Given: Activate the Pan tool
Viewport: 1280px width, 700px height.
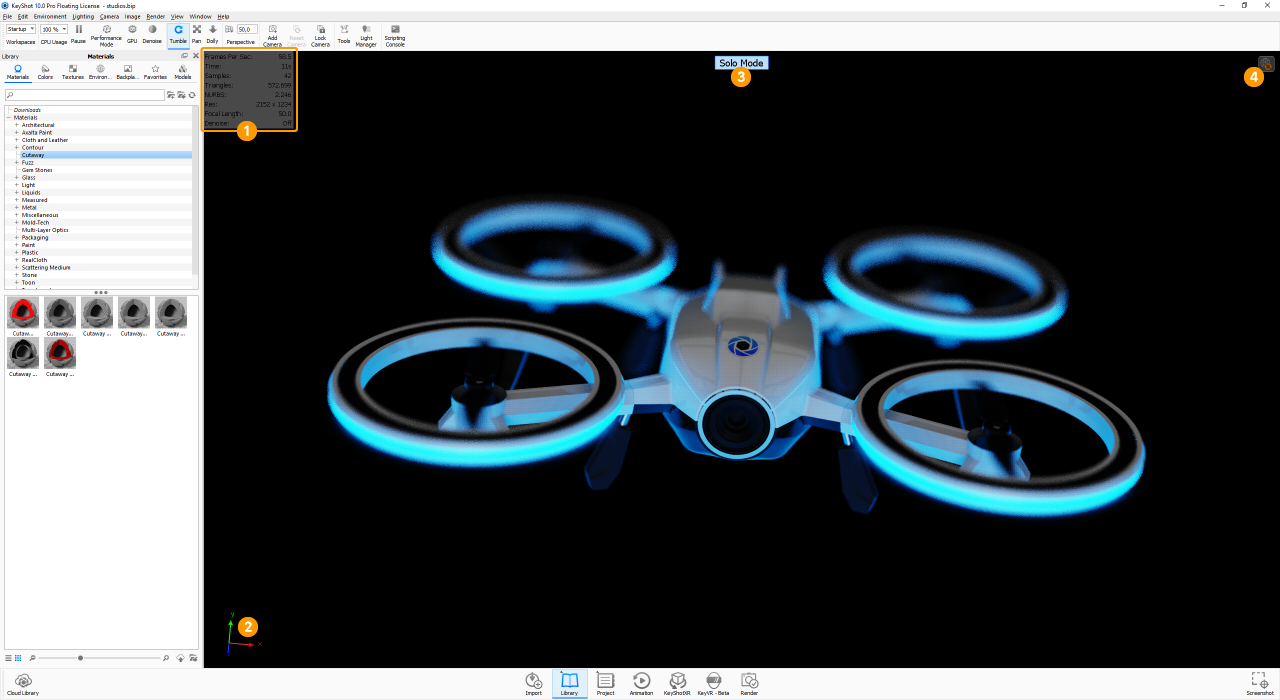Looking at the screenshot, I should pyautogui.click(x=196, y=33).
